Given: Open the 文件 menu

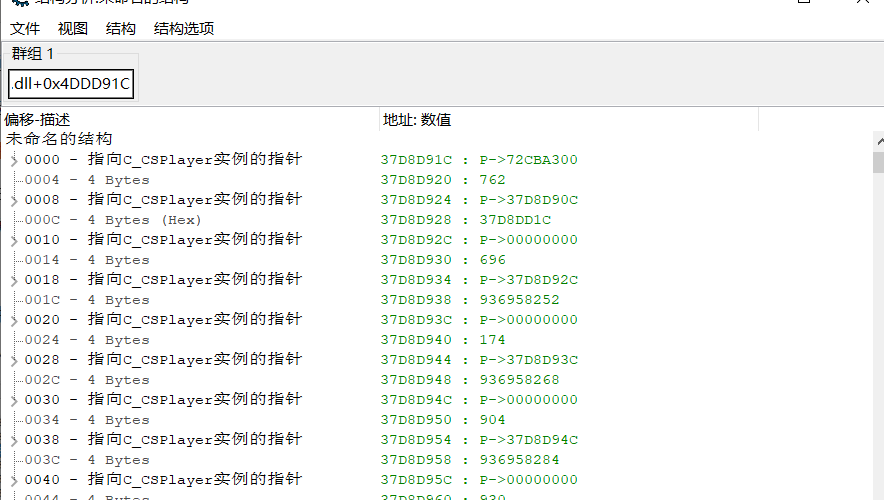Looking at the screenshot, I should 25,29.
